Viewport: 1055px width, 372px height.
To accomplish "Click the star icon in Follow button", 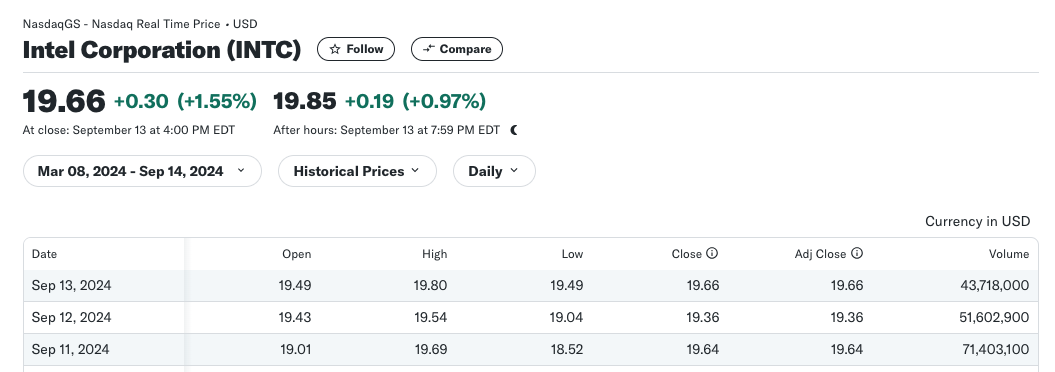I will pos(334,49).
